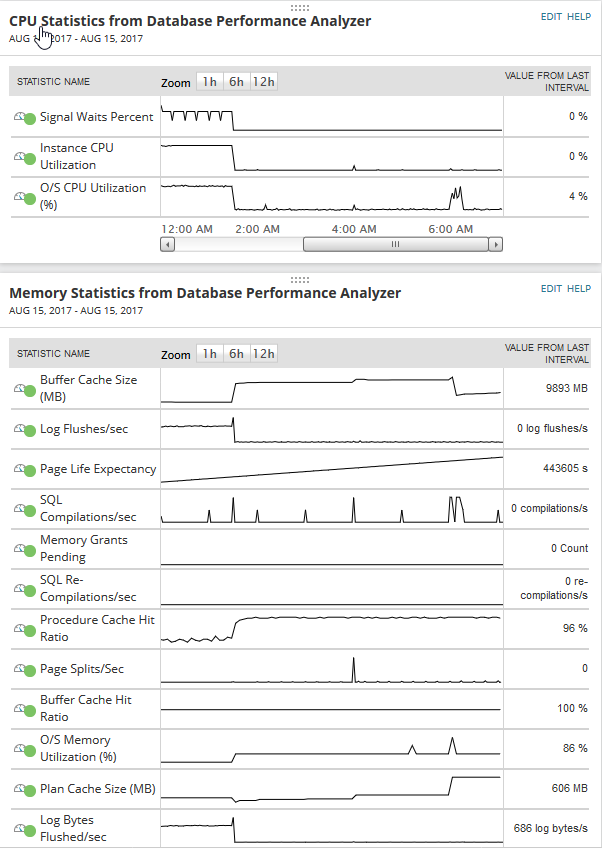The width and height of the screenshot is (602, 849).
Task: Click the Log Flushes/sec status icon
Action: [25, 429]
